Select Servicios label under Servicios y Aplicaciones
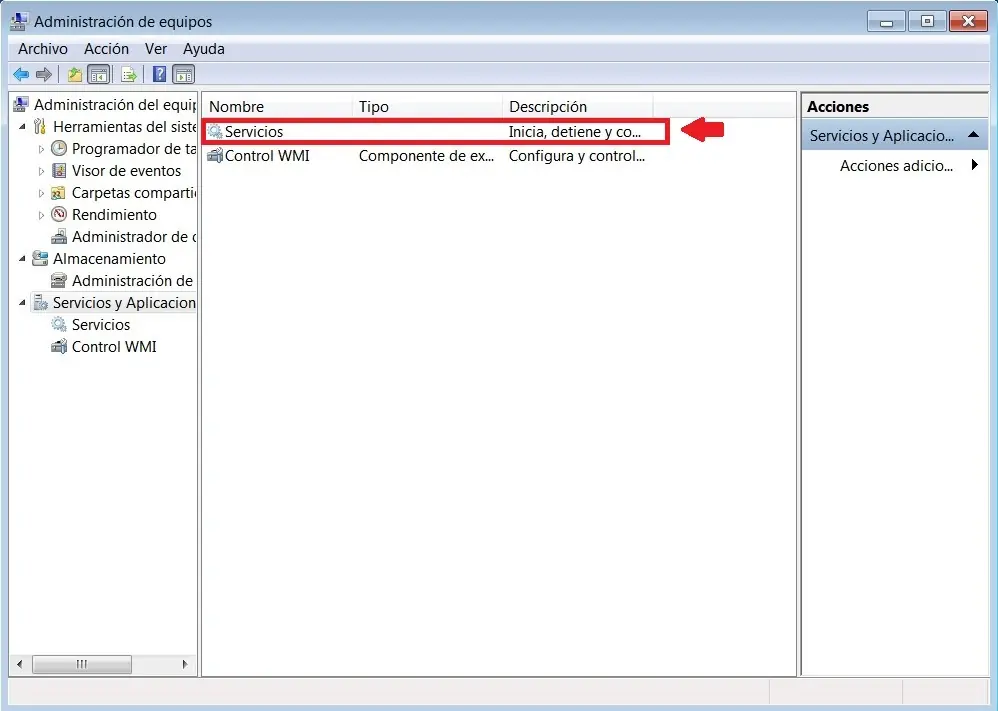This screenshot has height=711, width=998. [101, 325]
